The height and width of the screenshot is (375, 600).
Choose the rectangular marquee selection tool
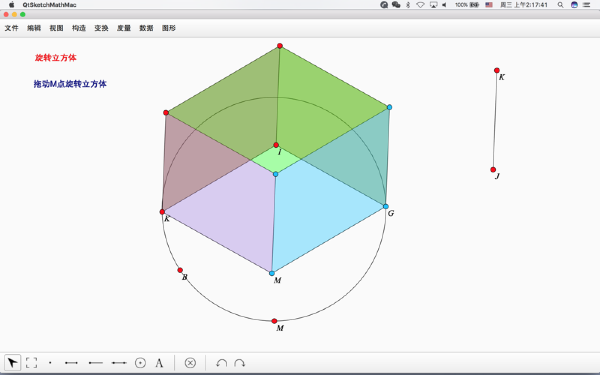31,362
